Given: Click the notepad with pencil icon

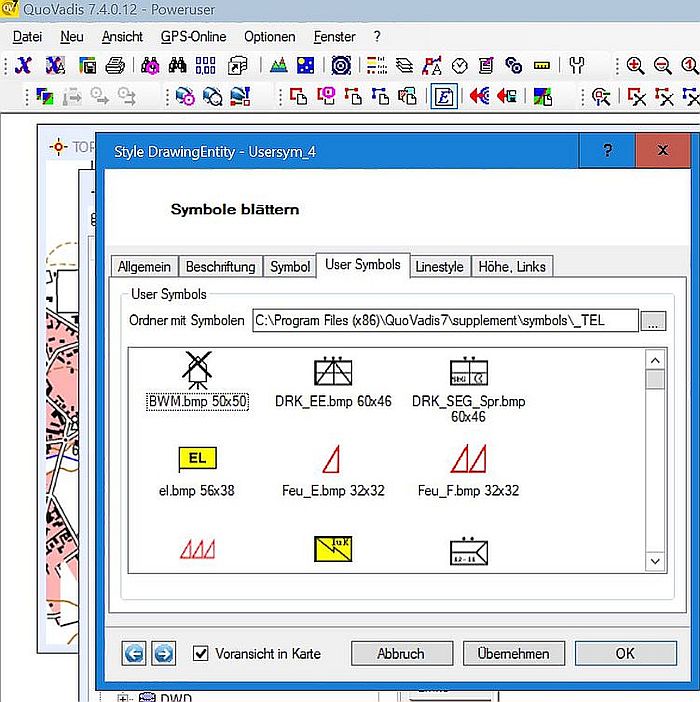Looking at the screenshot, I should (x=487, y=66).
